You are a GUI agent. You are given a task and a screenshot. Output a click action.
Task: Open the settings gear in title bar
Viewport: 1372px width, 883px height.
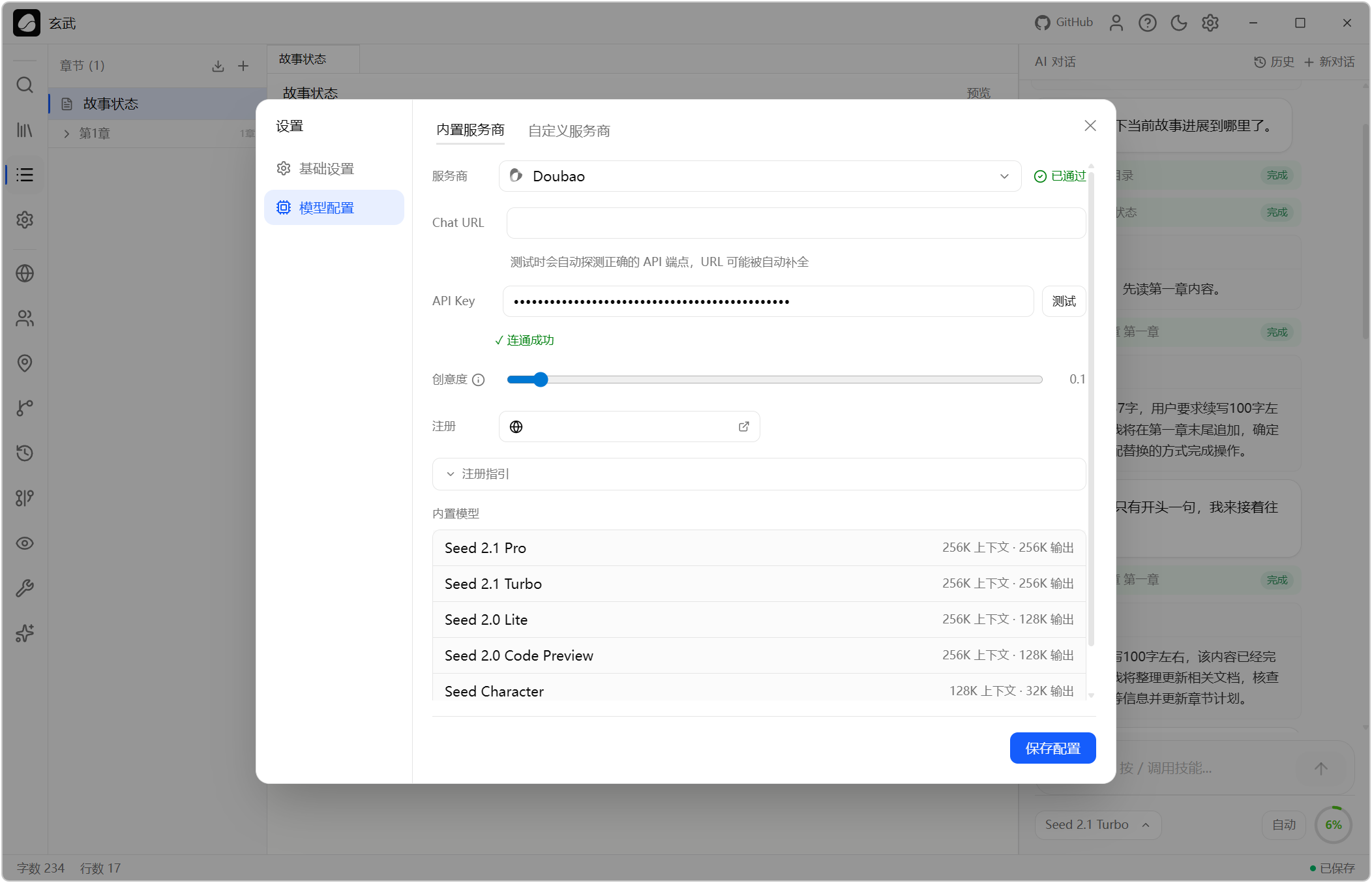[x=1210, y=23]
